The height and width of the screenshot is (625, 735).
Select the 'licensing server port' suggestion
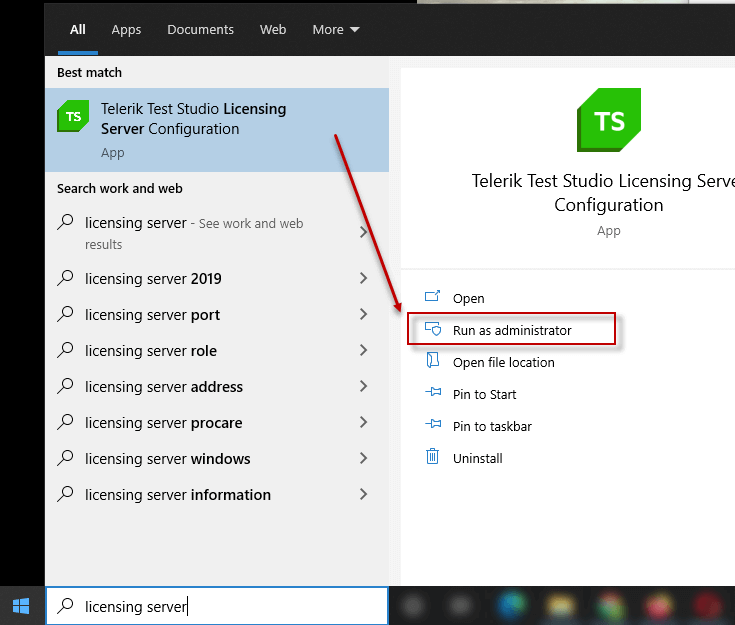(217, 315)
